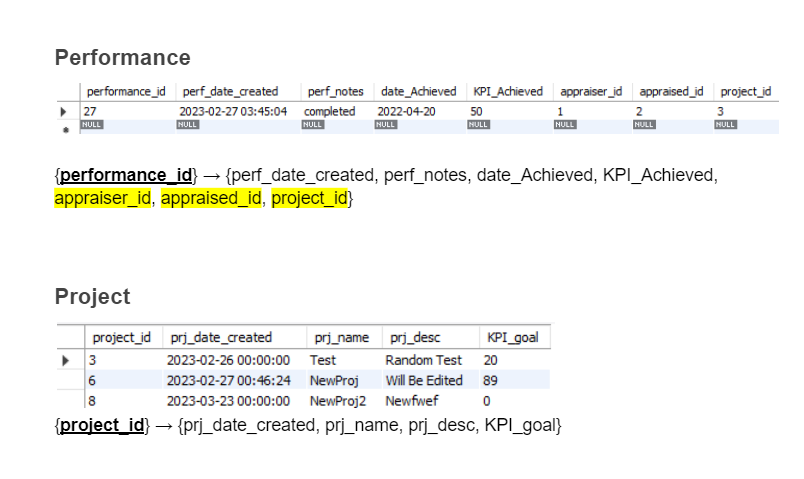Select the prj_name cell 'NewProj2'

coord(344,401)
